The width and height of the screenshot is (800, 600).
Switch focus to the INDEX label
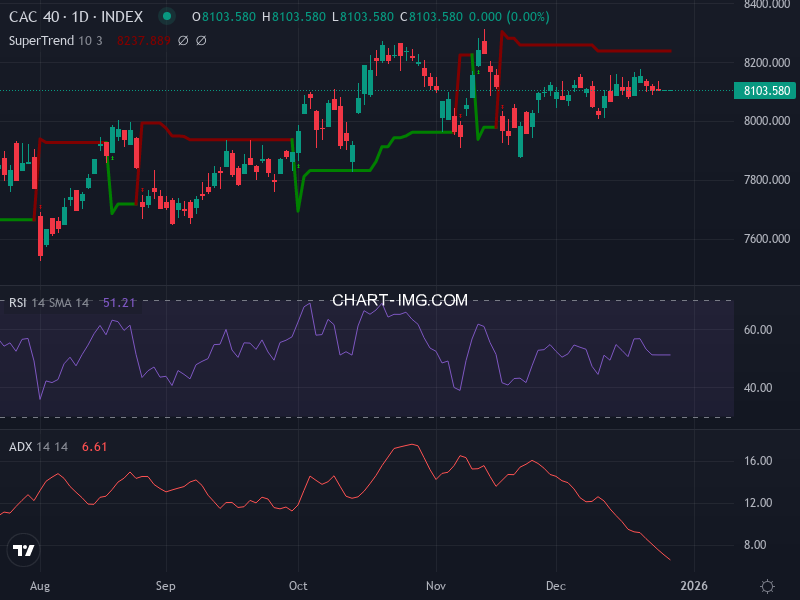click(x=121, y=16)
